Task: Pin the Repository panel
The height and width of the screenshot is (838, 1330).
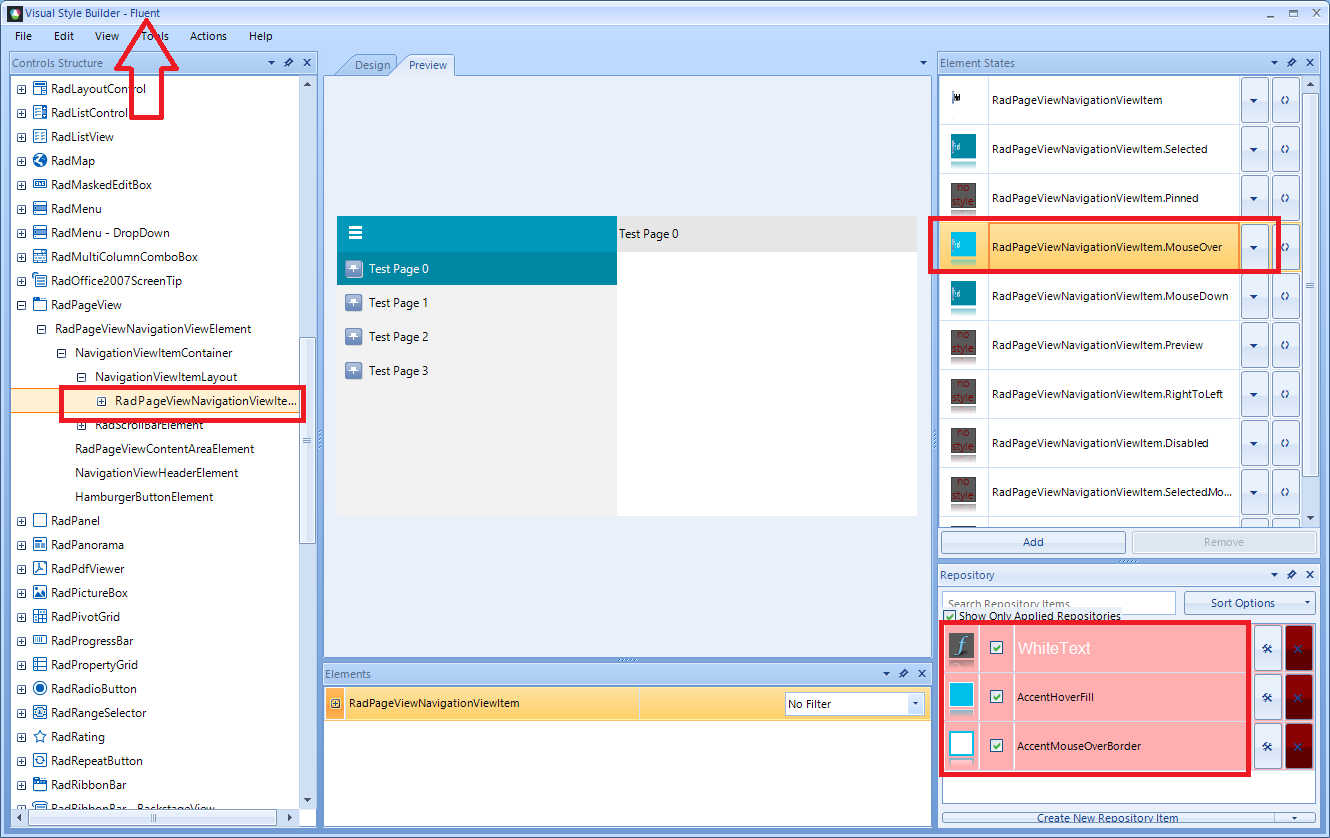Action: pyautogui.click(x=1292, y=575)
